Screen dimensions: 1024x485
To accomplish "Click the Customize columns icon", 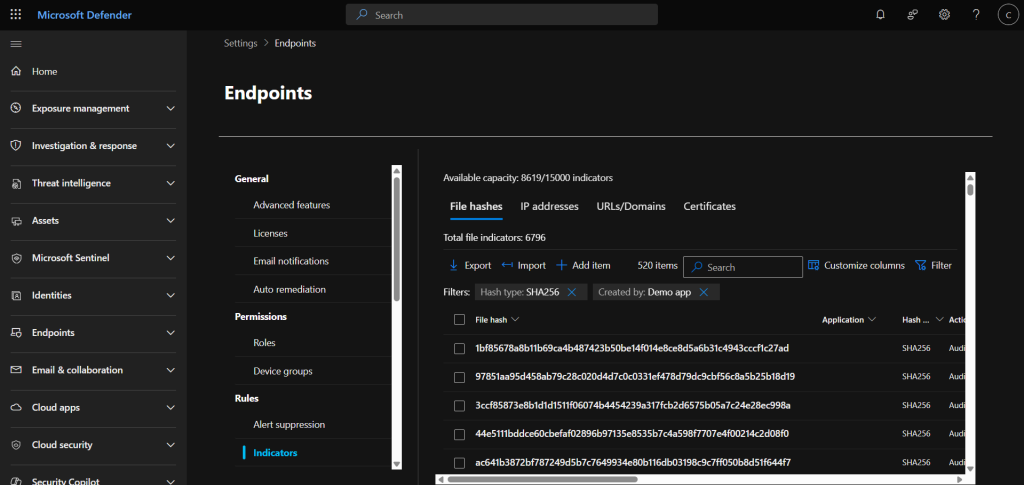I will click(x=813, y=265).
